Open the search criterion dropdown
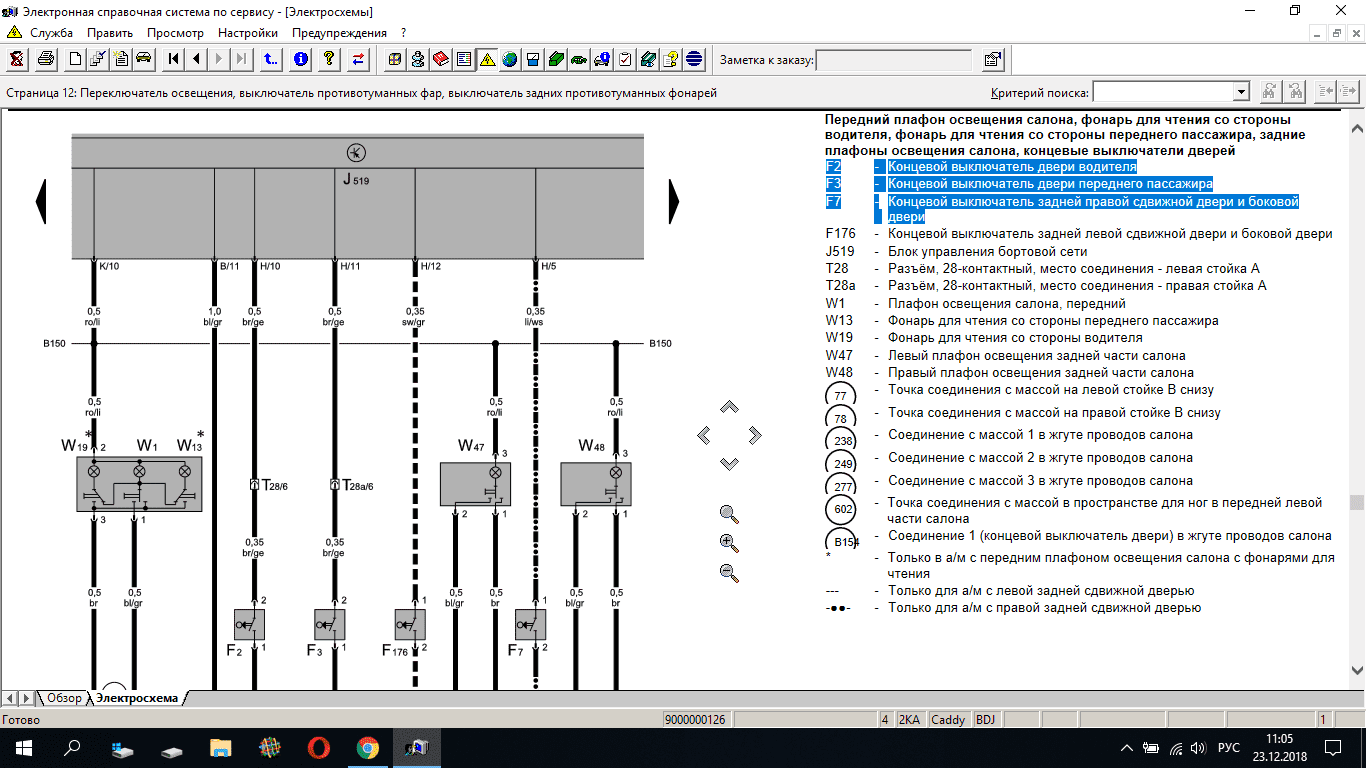This screenshot has width=1366, height=768. click(1241, 93)
